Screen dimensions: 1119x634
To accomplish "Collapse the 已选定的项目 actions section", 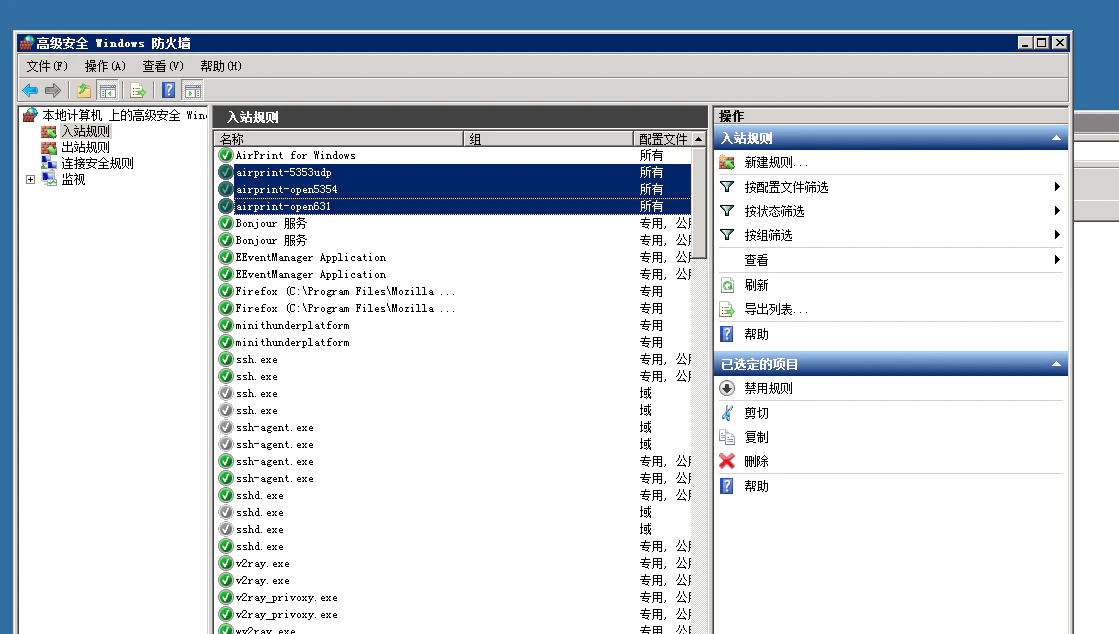I will pyautogui.click(x=1056, y=365).
